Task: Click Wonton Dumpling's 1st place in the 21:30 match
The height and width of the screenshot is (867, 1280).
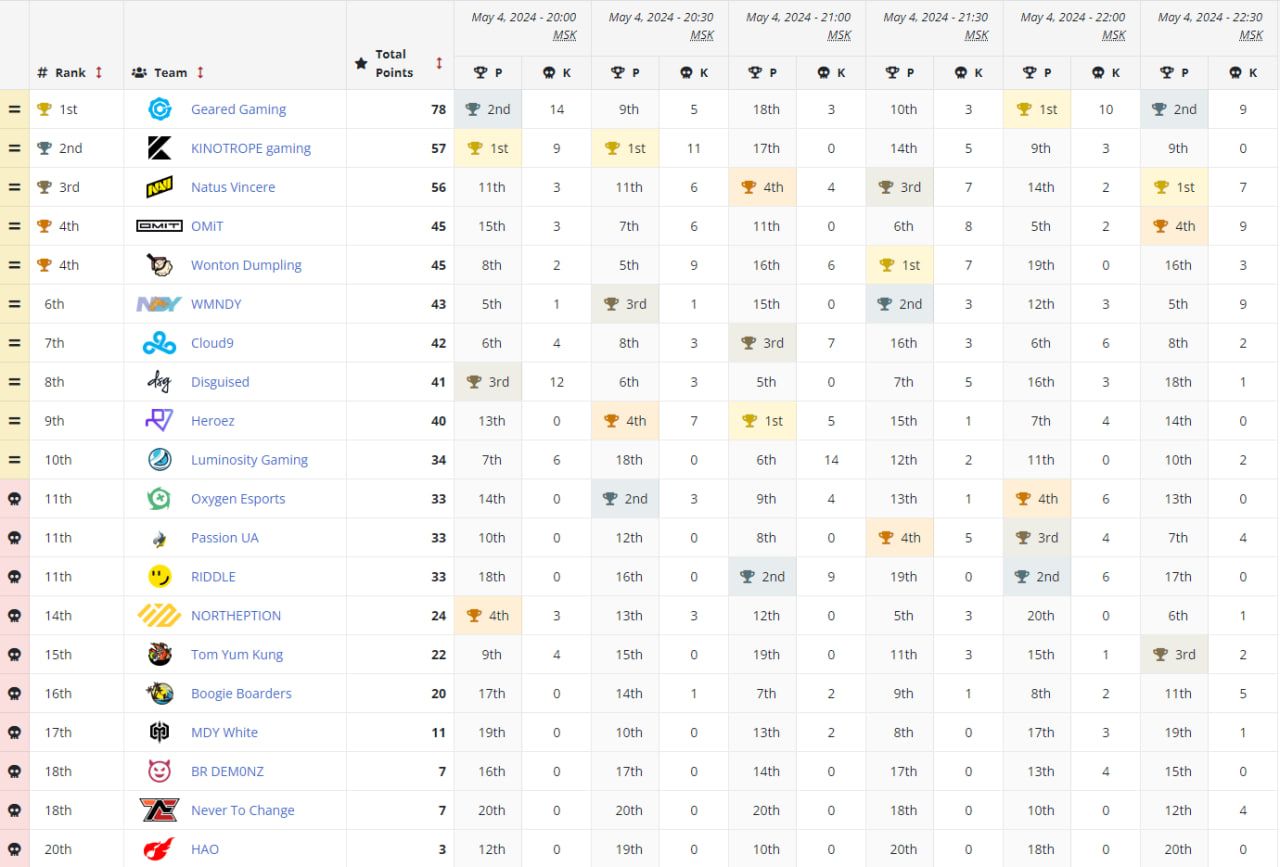Action: (900, 265)
